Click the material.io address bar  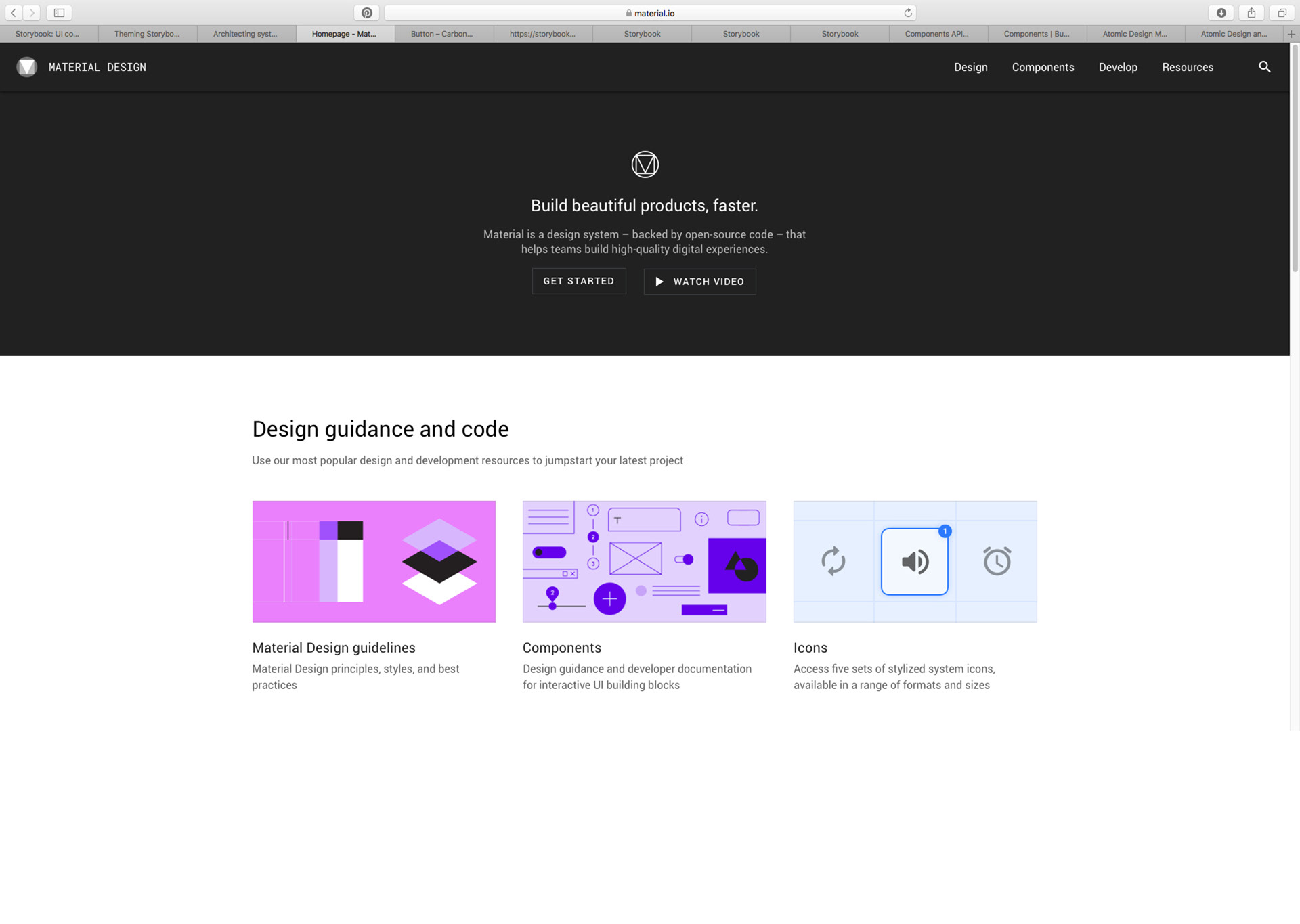click(650, 13)
